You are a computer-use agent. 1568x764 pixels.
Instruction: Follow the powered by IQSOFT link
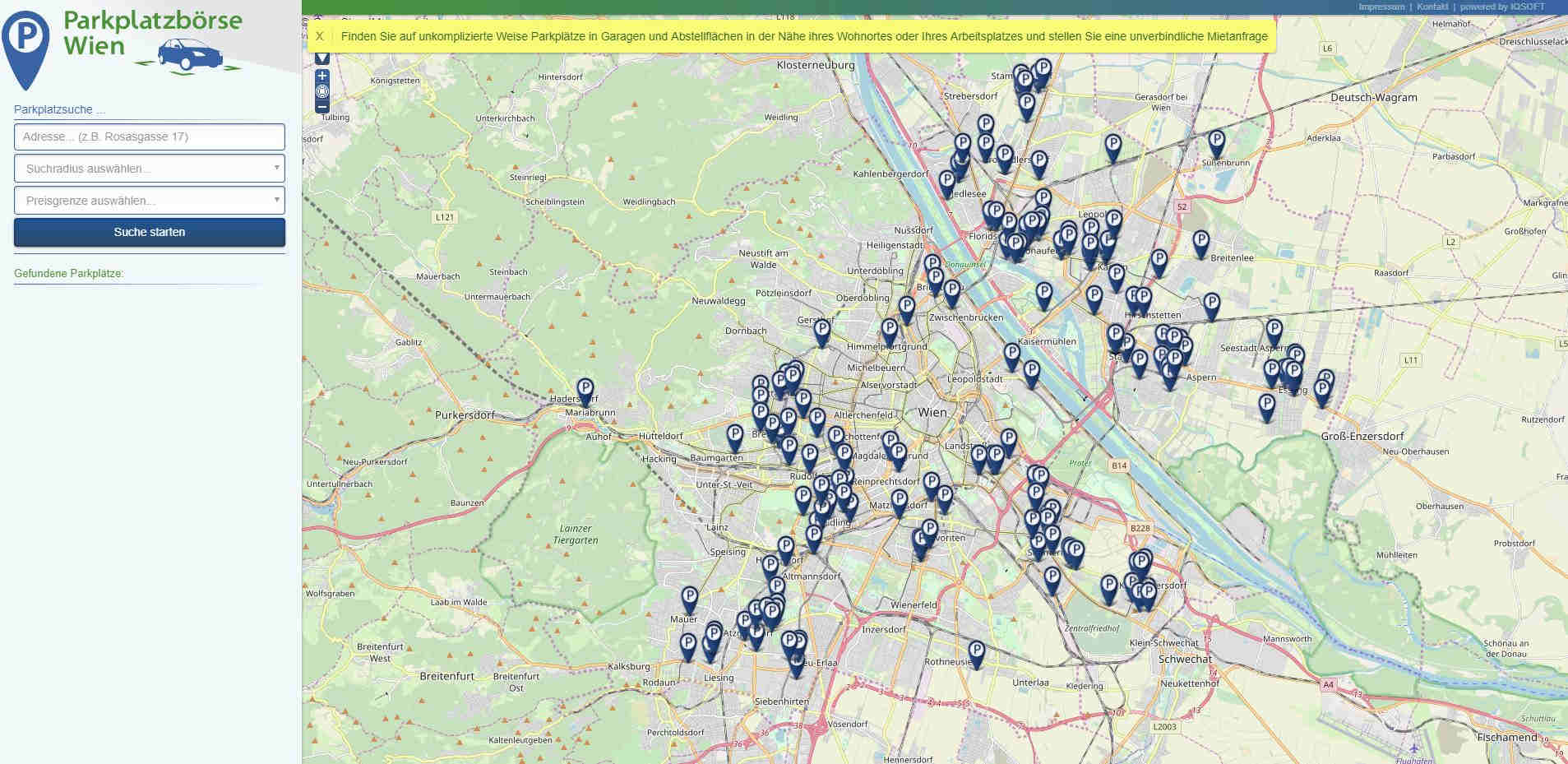(1501, 7)
